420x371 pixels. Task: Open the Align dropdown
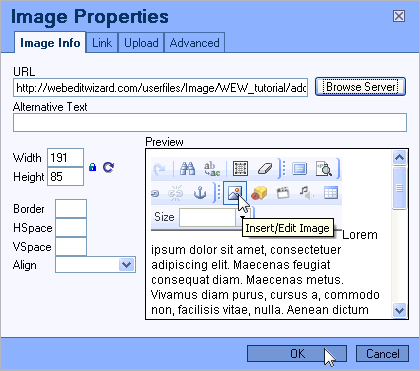tap(95, 265)
